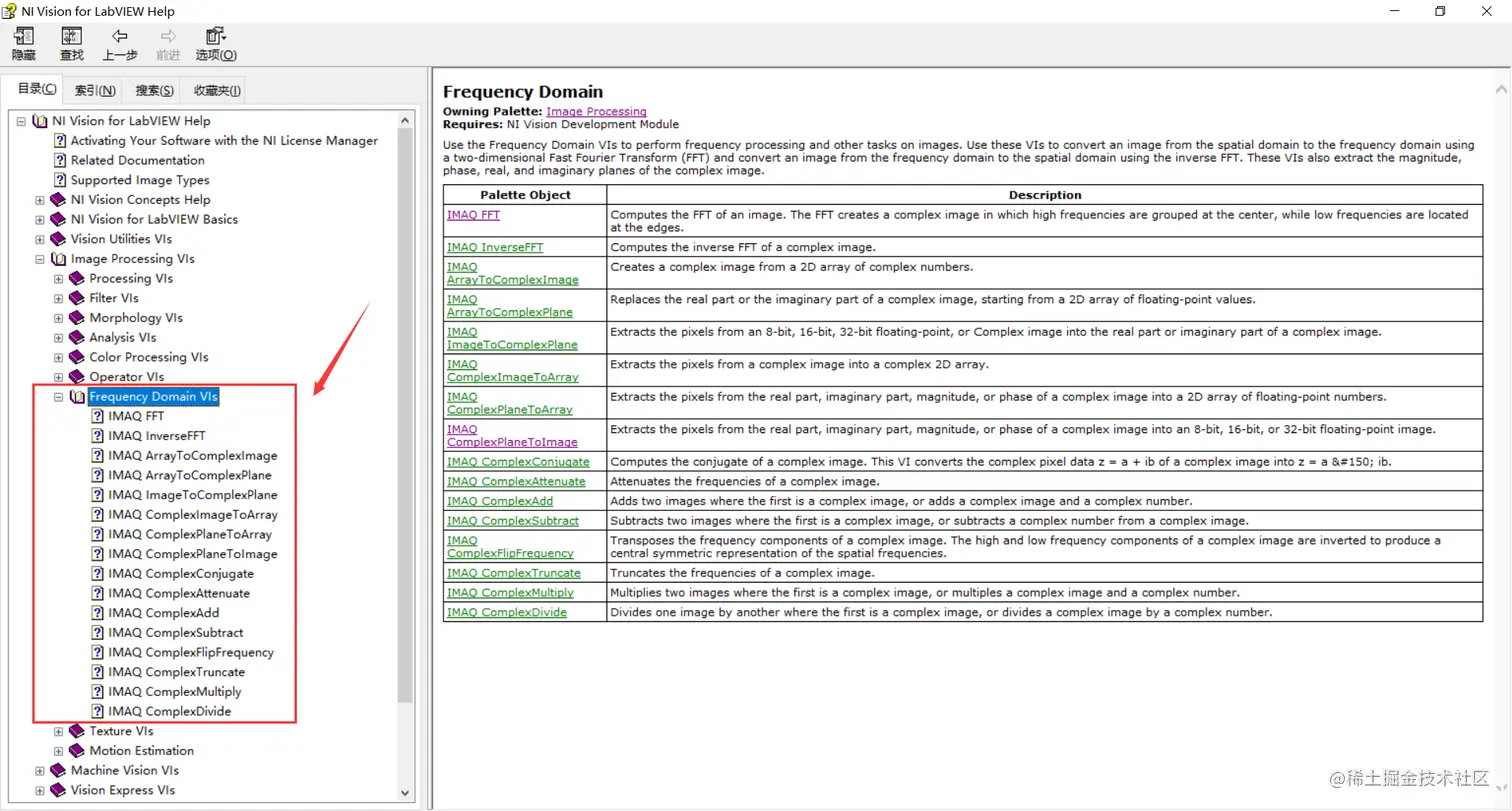Expand the Machine Vision VIs node
The height and width of the screenshot is (811, 1512).
(x=40, y=771)
